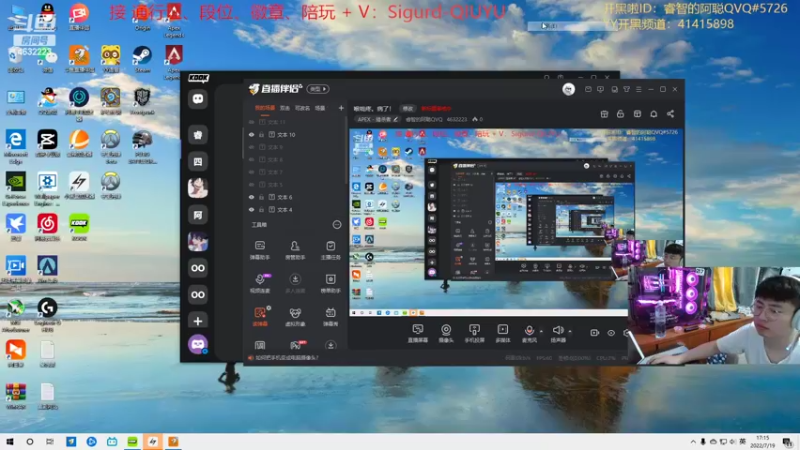Show the hidden 文本 7 layer
This screenshot has height=450, width=800.
252,172
